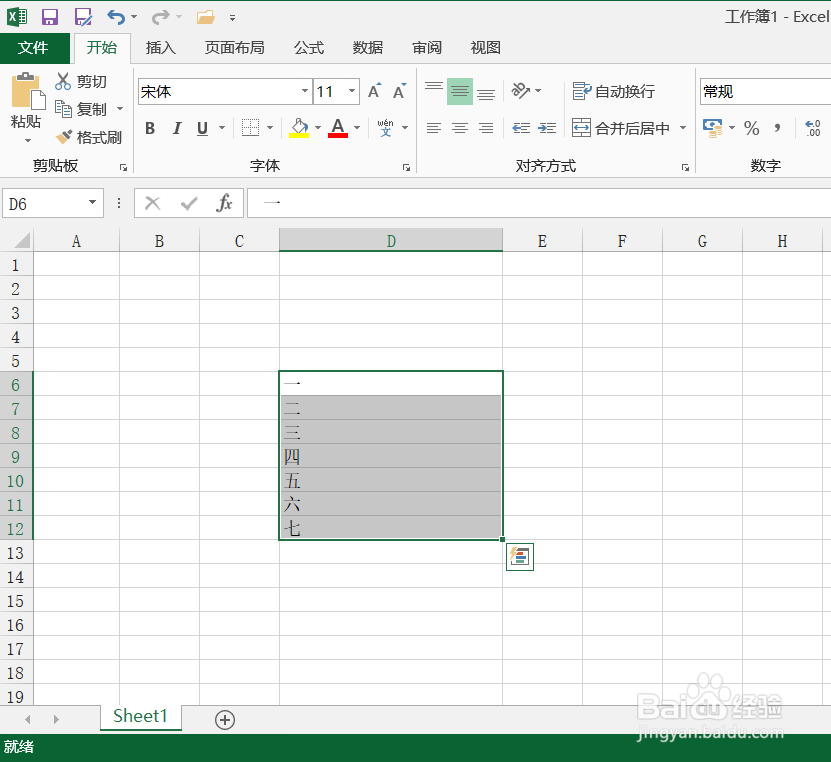Click the Open folder icon in quick access toolbar

pyautogui.click(x=205, y=17)
